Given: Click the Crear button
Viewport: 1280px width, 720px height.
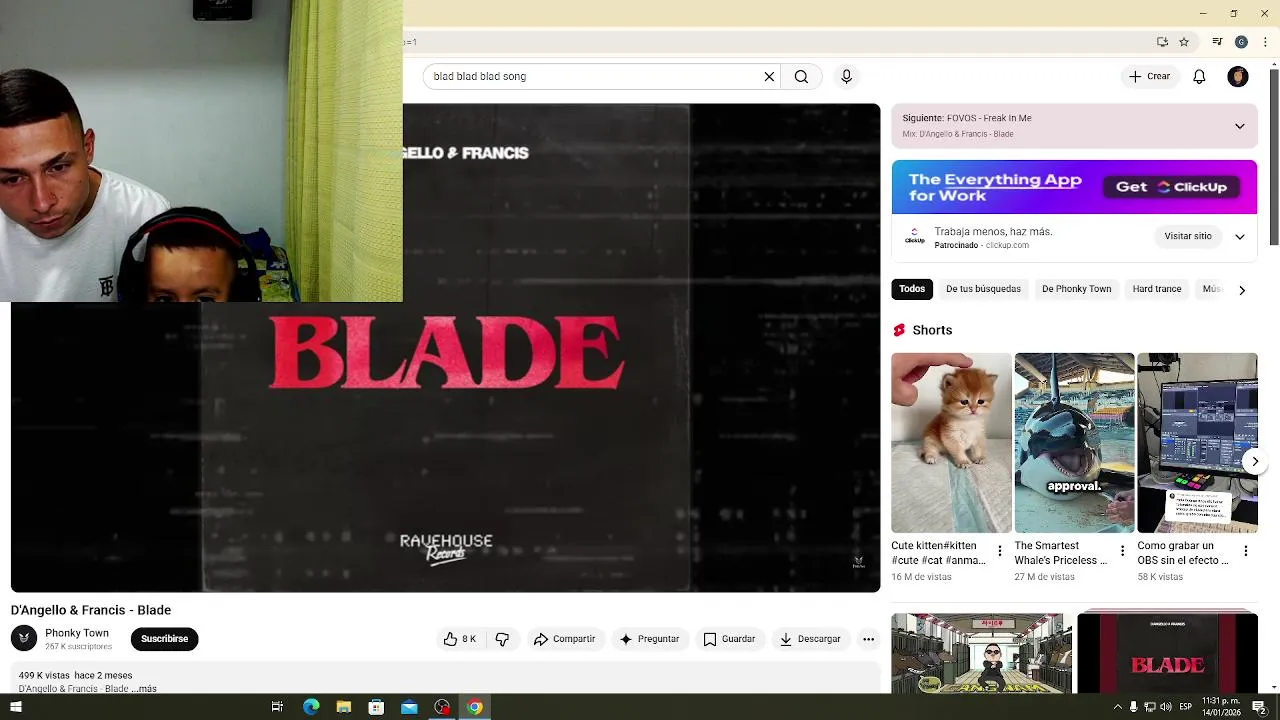Looking at the screenshot, I should click(x=1149, y=76).
